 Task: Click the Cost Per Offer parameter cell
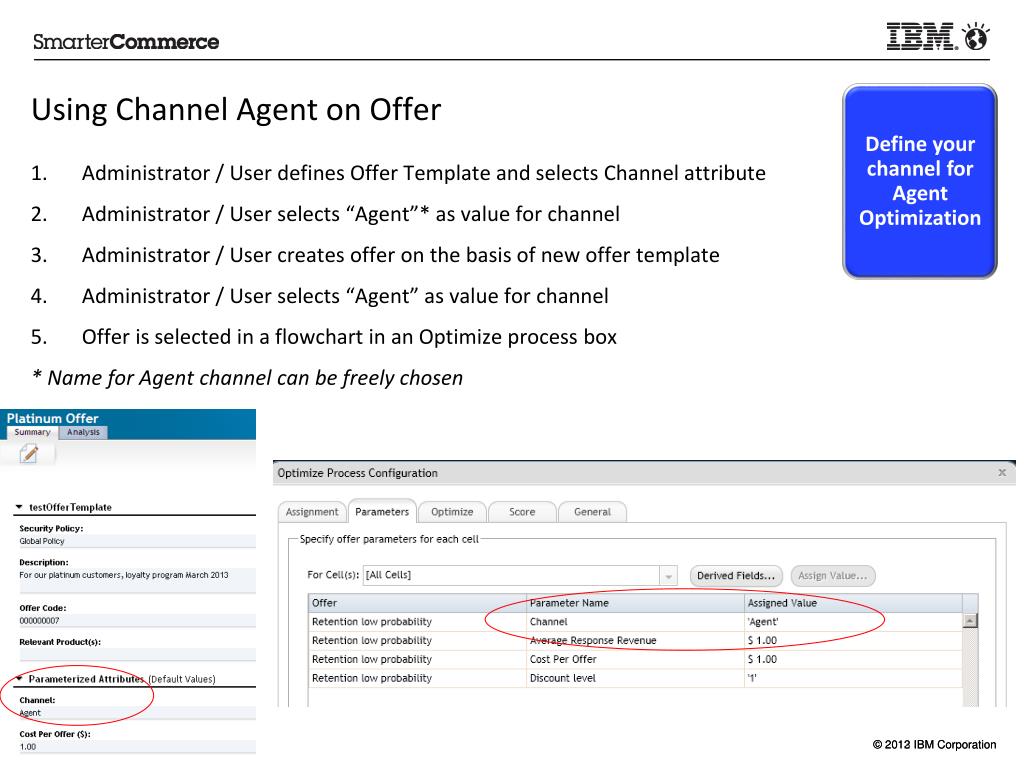coord(635,660)
